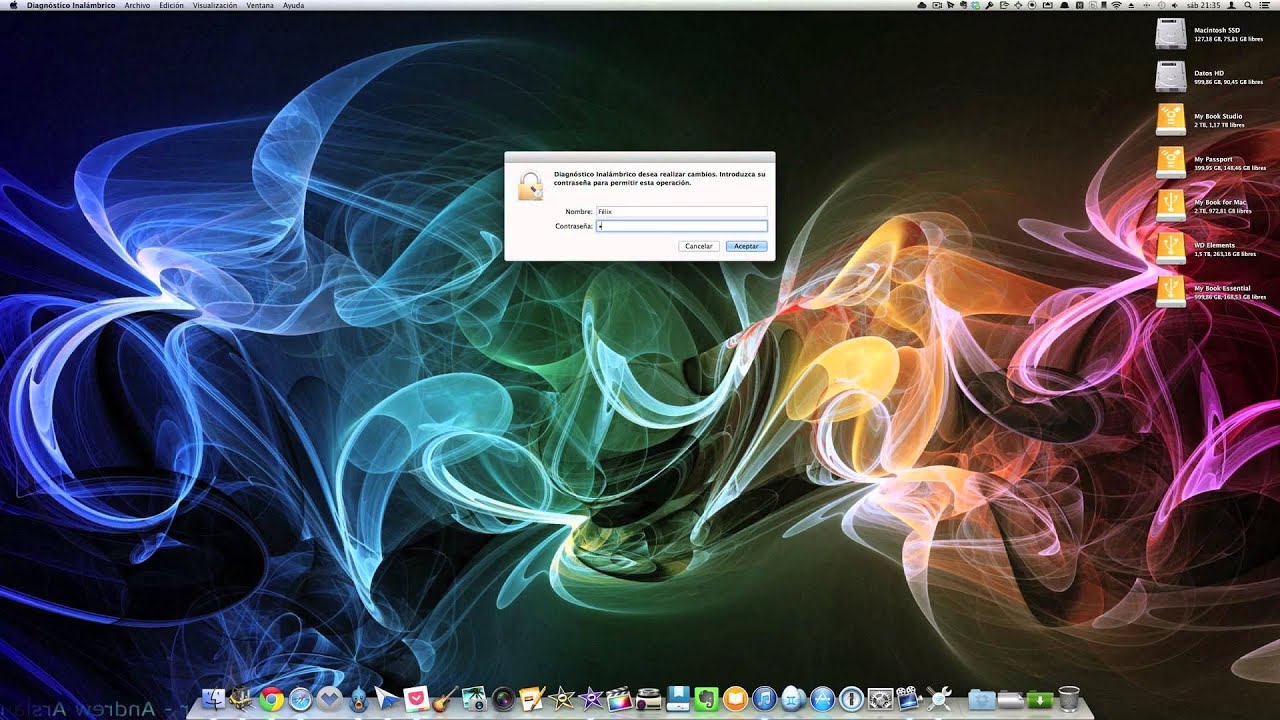Open System Preferences gear icon in Dock
This screenshot has height=720, width=1280.
point(880,699)
